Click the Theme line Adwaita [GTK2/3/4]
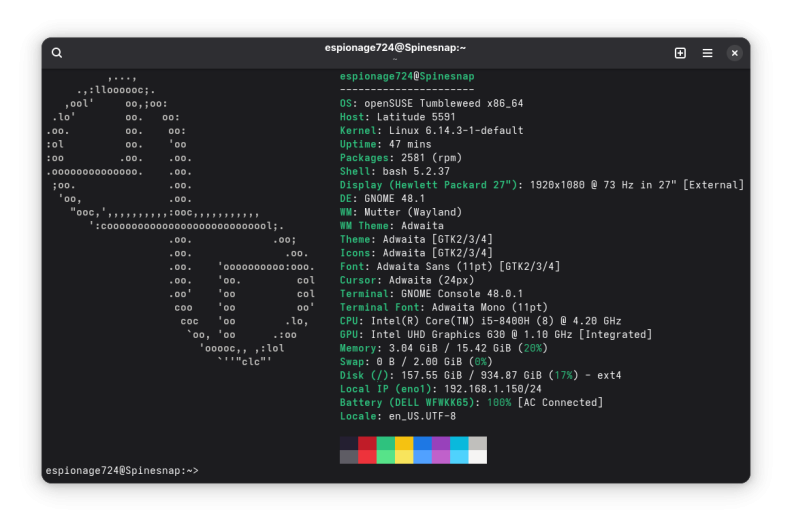Image resolution: width=792 pixels, height=529 pixels. pos(416,239)
